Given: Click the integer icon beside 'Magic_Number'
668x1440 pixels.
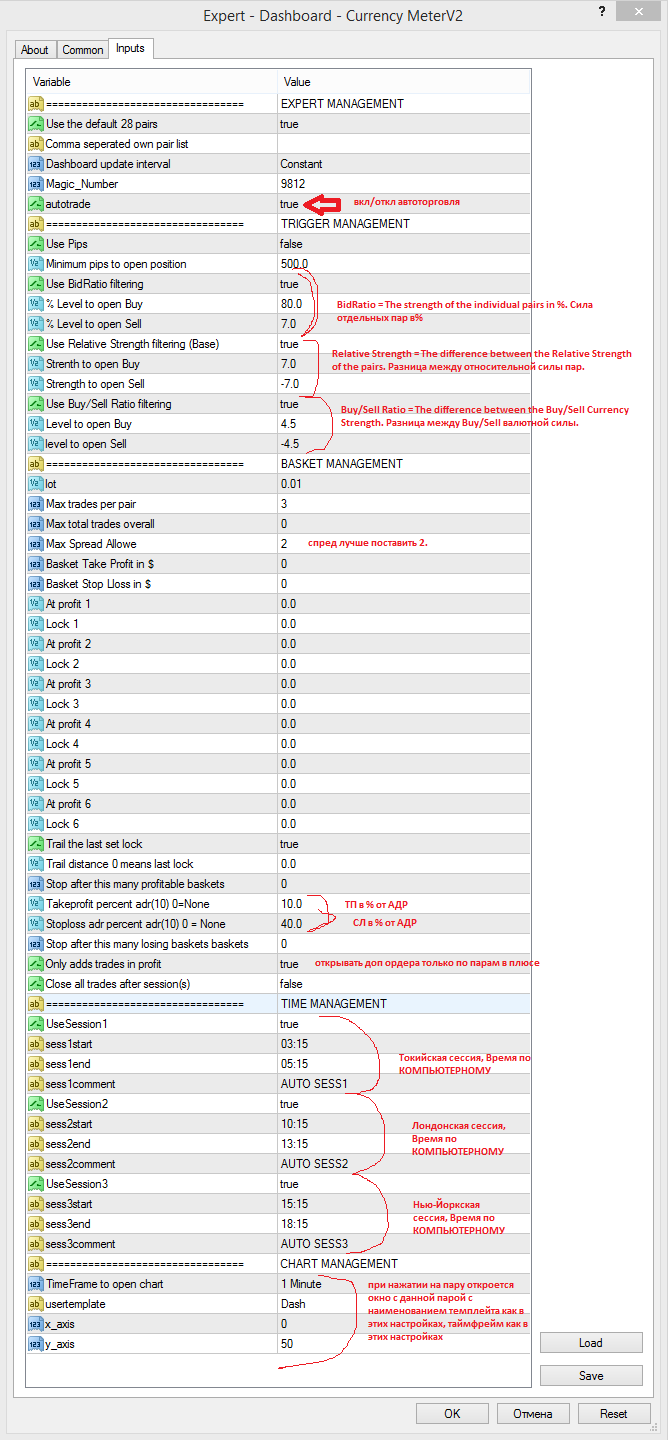Looking at the screenshot, I should point(35,184).
